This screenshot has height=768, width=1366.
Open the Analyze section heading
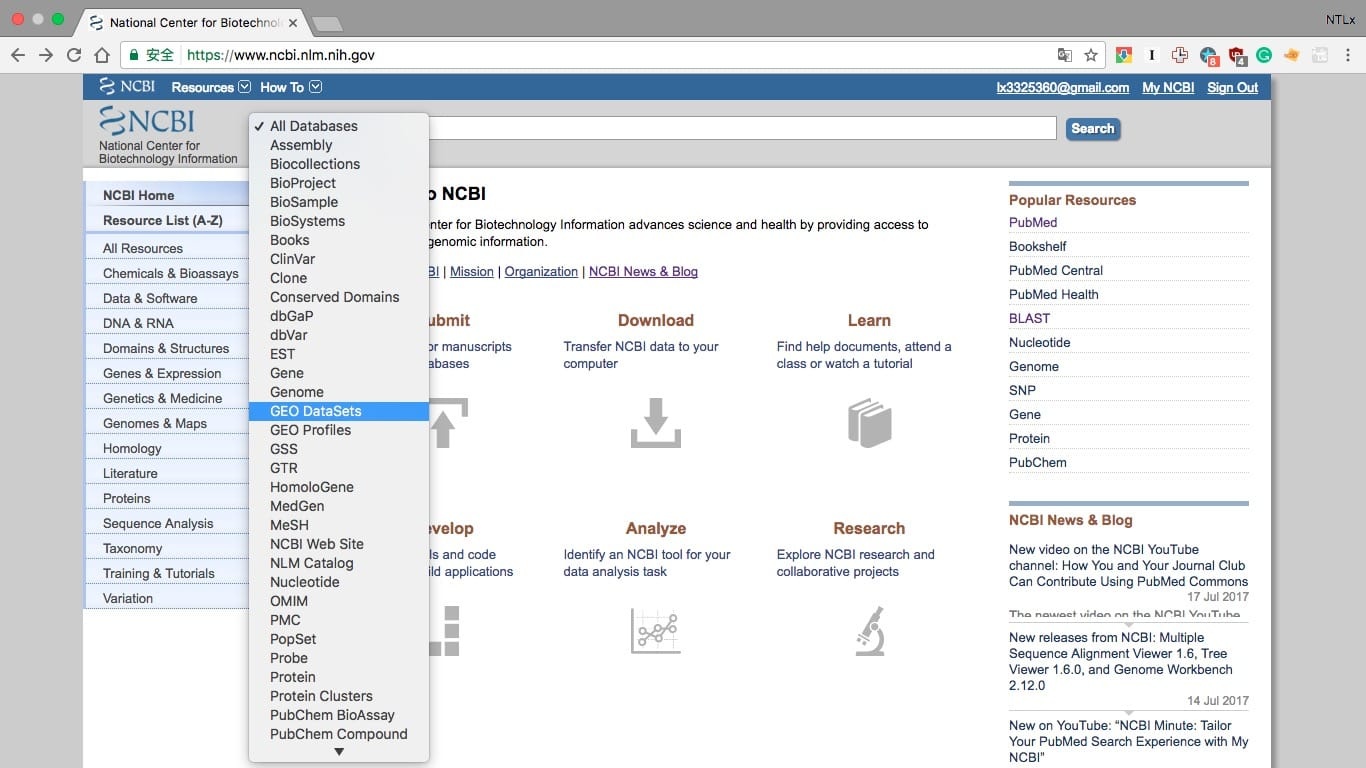(x=656, y=528)
